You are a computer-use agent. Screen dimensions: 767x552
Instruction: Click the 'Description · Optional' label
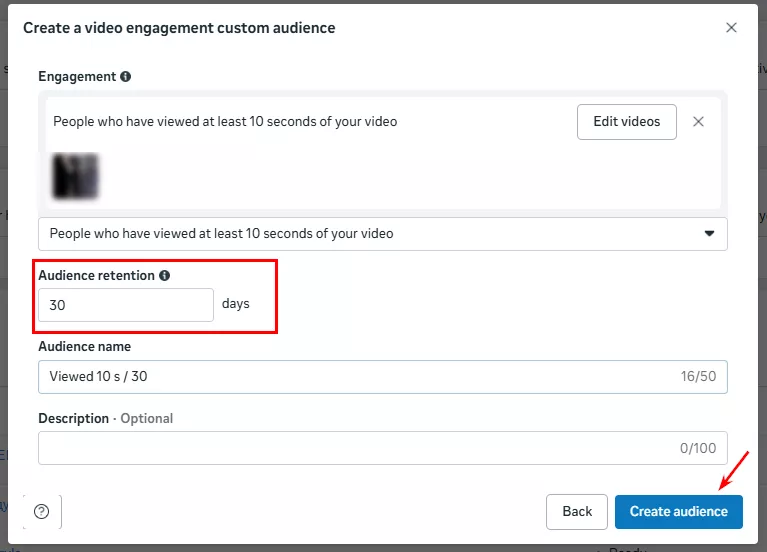105,418
